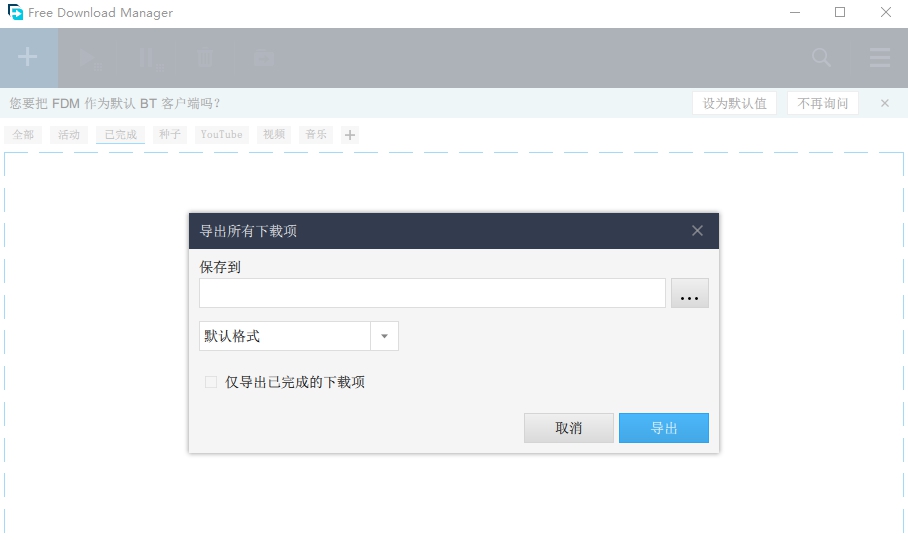Viewport: 908px width, 541px height.
Task: Click the format dropdown arrow
Action: point(385,336)
